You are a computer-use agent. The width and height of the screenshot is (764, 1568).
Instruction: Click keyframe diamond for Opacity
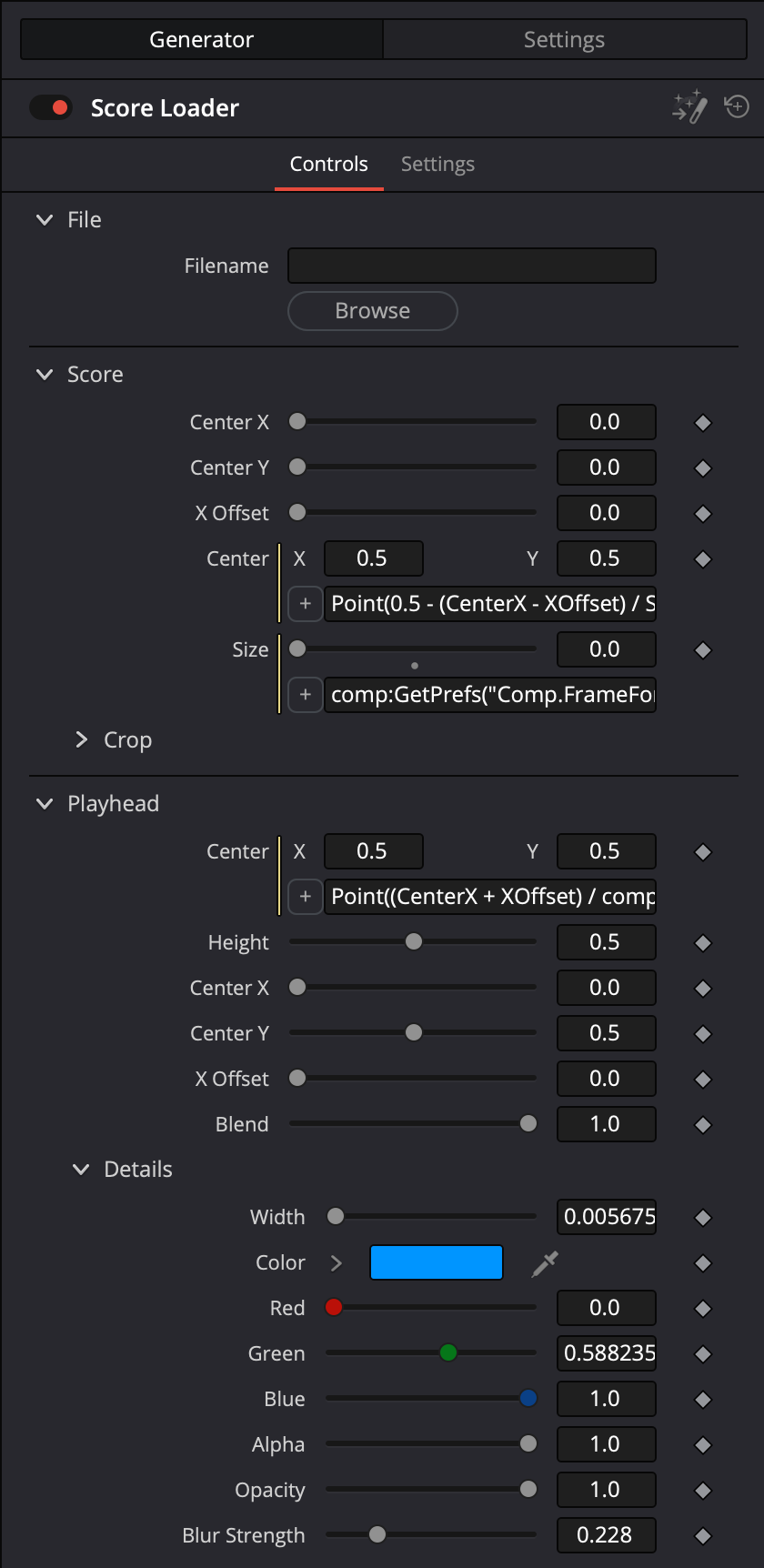pos(702,1491)
